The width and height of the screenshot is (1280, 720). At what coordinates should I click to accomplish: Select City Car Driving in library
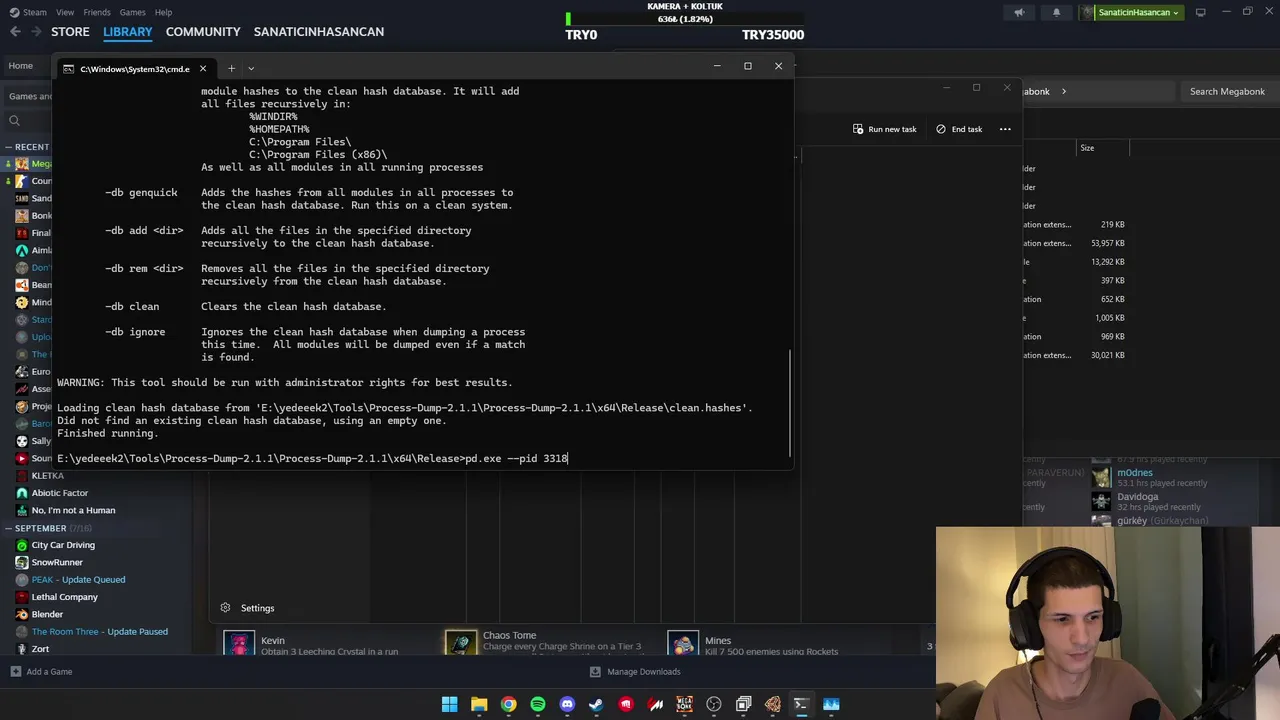coord(63,545)
